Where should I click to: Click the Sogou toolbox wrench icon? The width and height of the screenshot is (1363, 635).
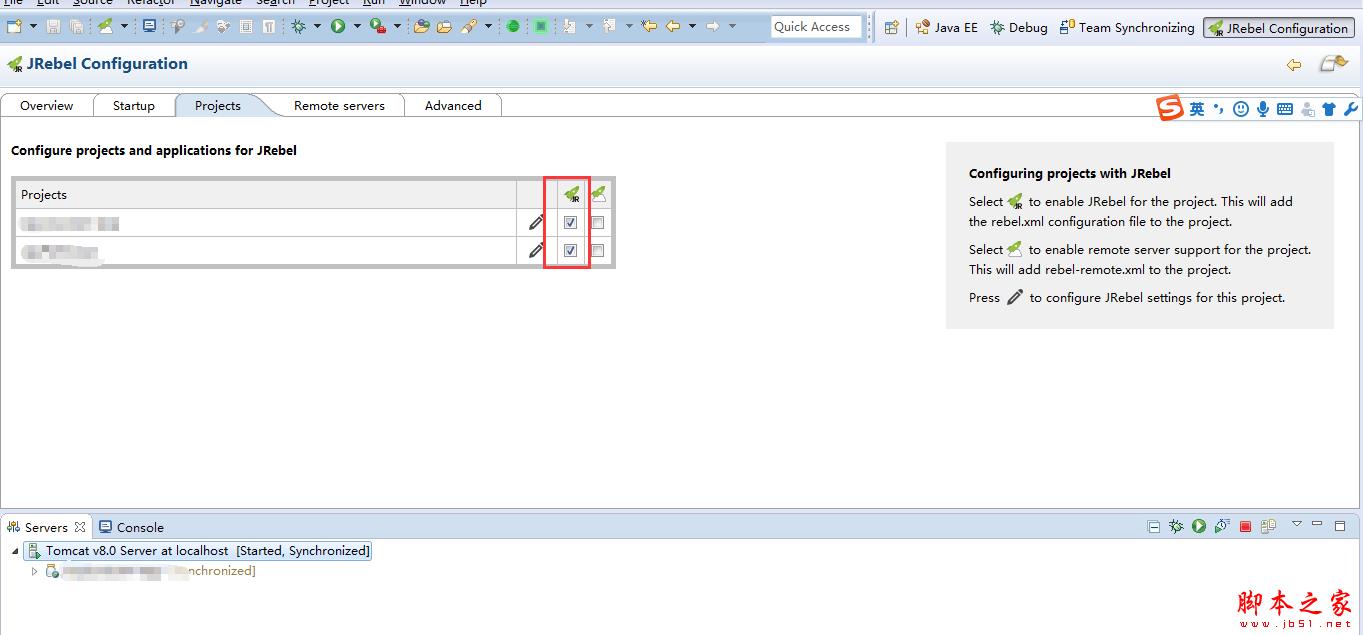(x=1350, y=109)
